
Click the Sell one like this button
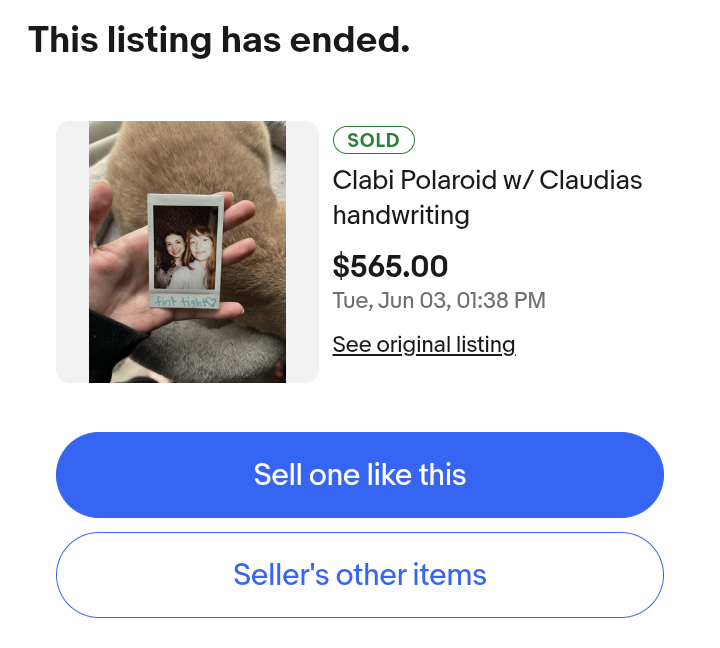(360, 474)
